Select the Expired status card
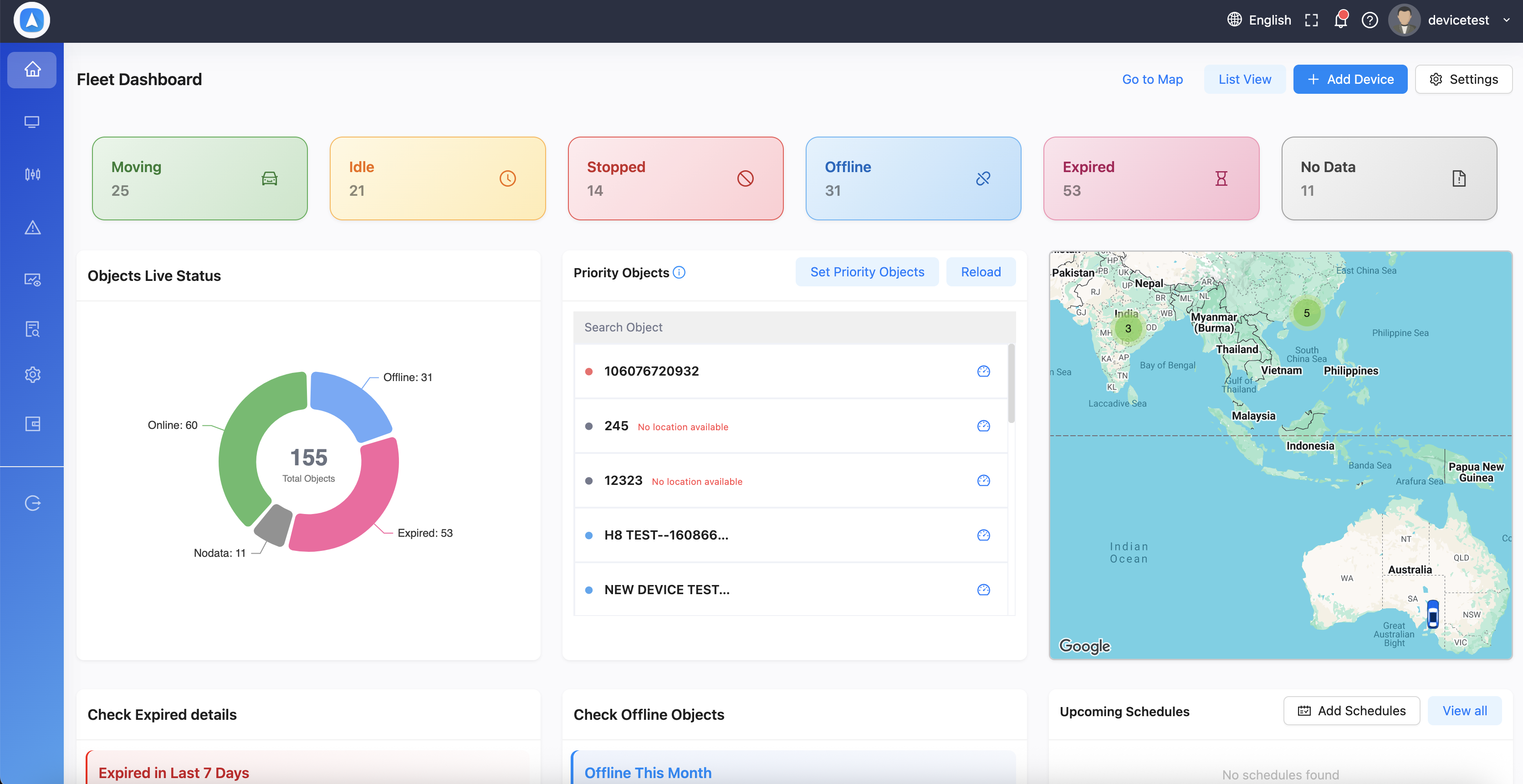1523x784 pixels. tap(1151, 178)
